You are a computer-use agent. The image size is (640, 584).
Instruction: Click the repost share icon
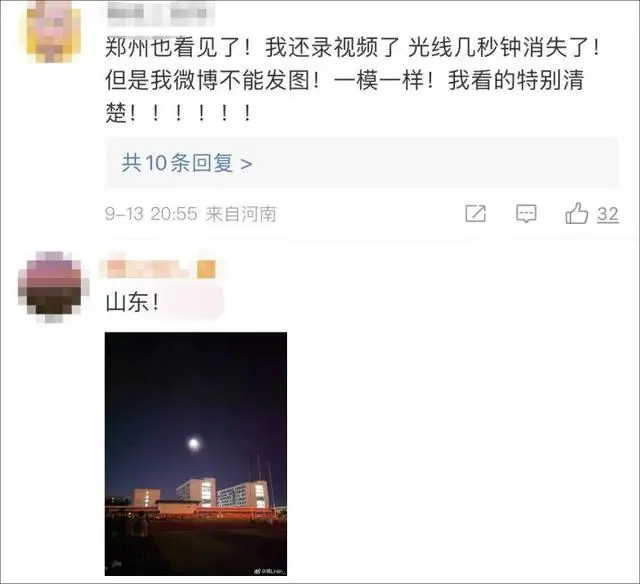pos(476,213)
